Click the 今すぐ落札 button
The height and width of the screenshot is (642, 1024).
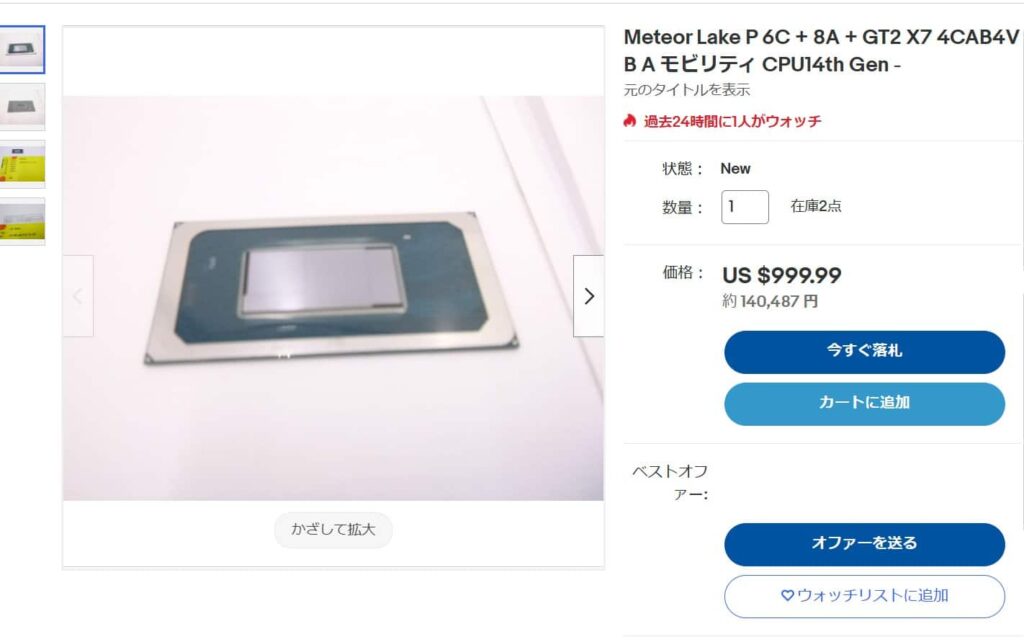click(x=864, y=351)
